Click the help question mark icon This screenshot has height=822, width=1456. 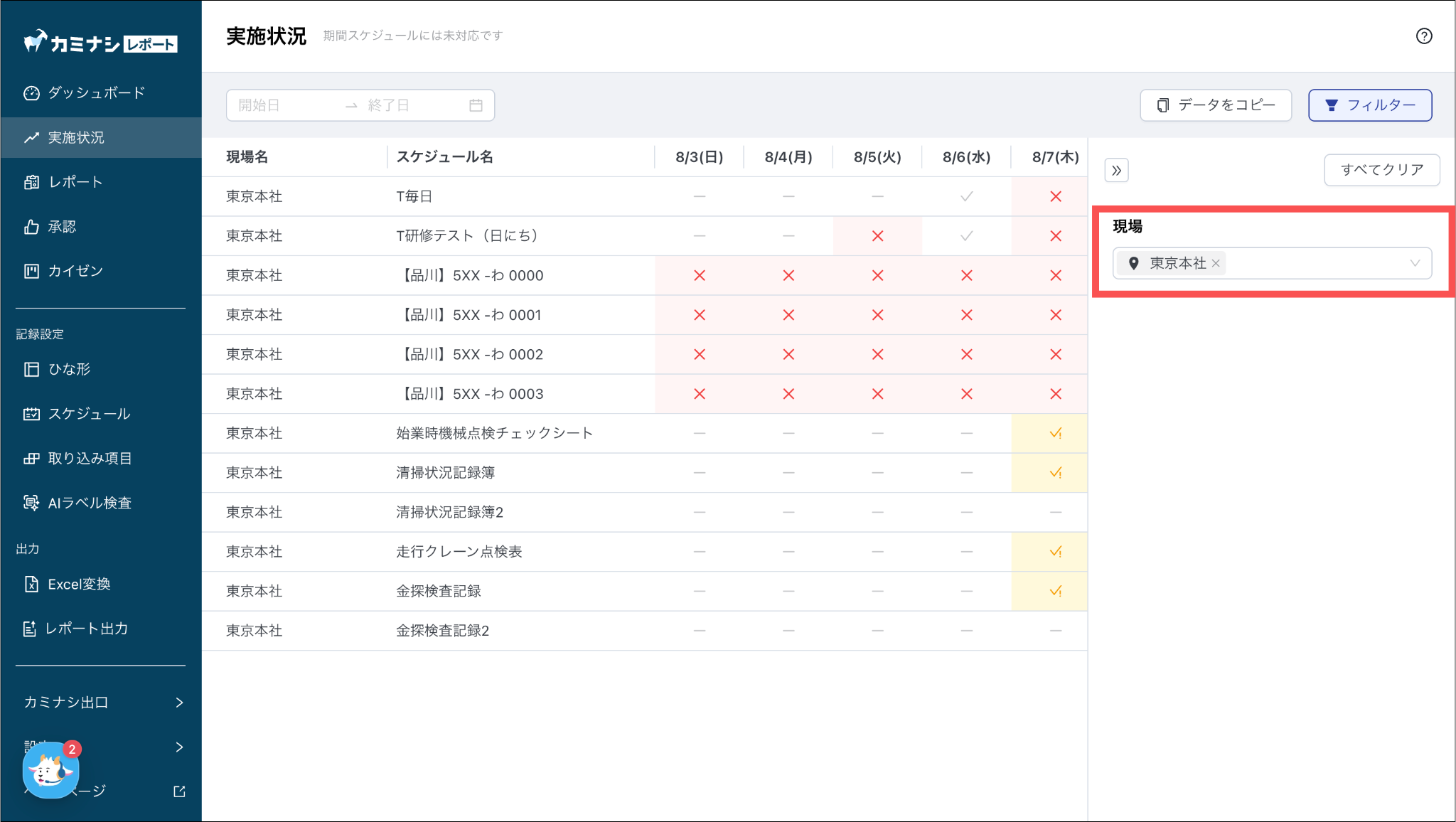(1423, 36)
